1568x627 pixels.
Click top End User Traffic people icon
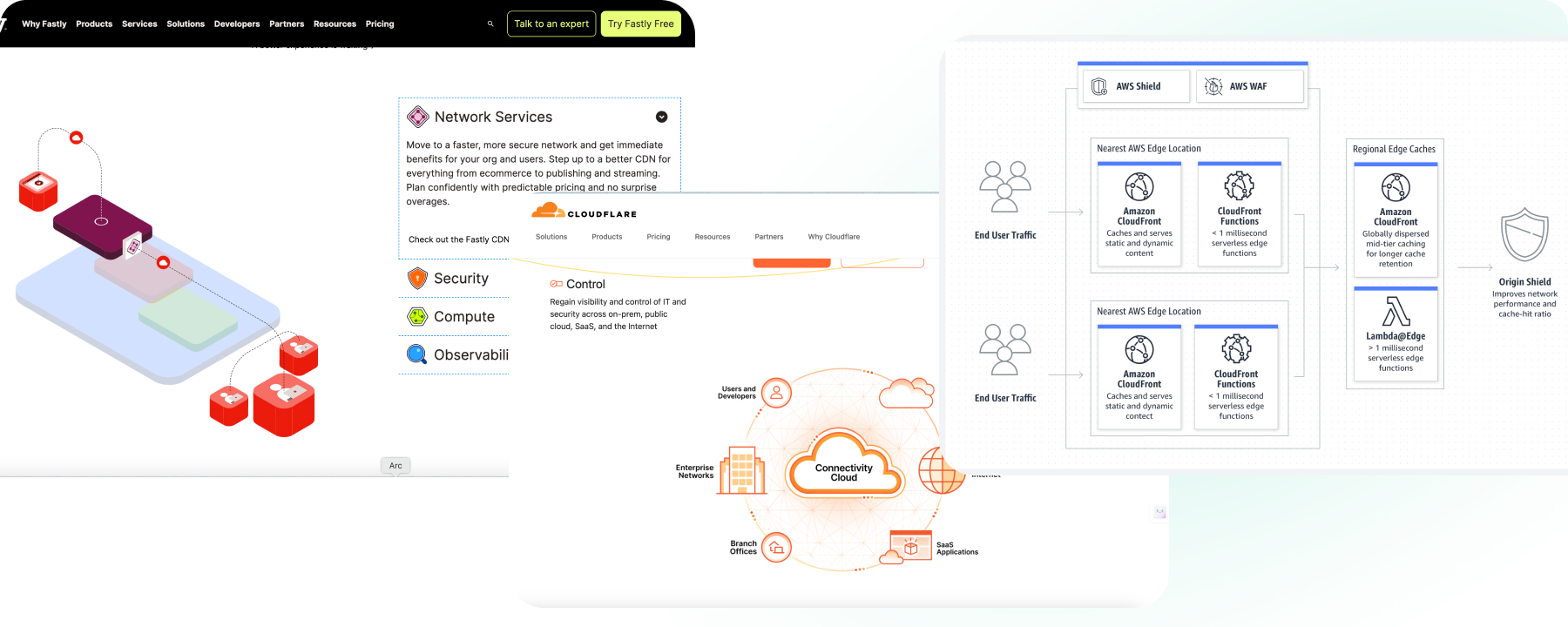1005,187
